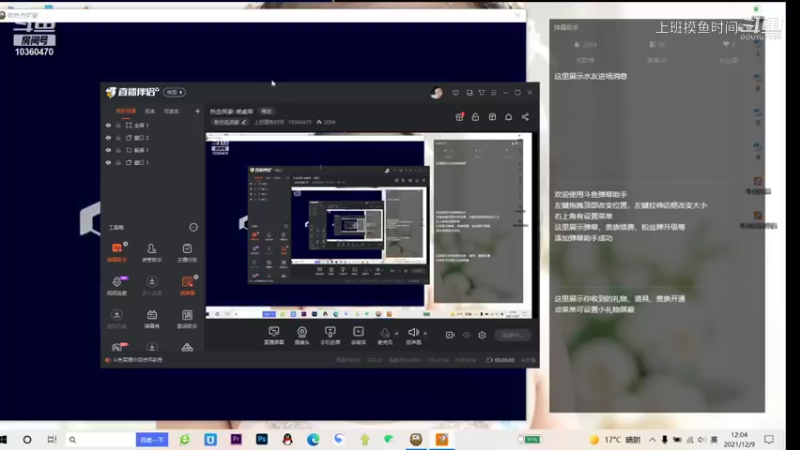
Task: Hide the 全屏 1 layer
Action: click(x=108, y=125)
